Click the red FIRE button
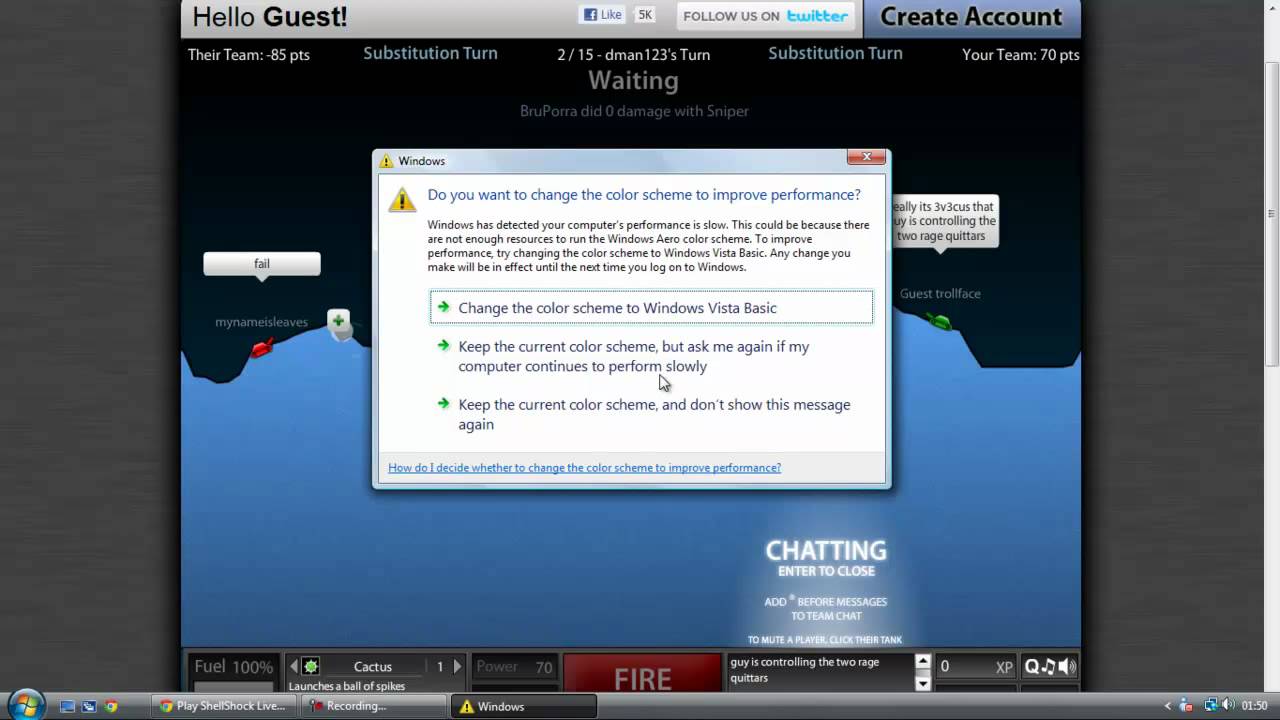The width and height of the screenshot is (1280, 720). point(642,675)
